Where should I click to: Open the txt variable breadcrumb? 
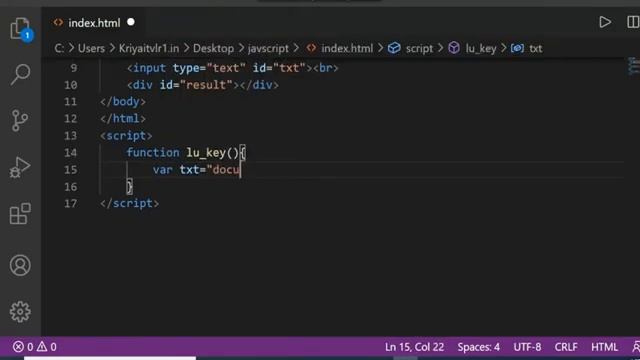point(527,48)
